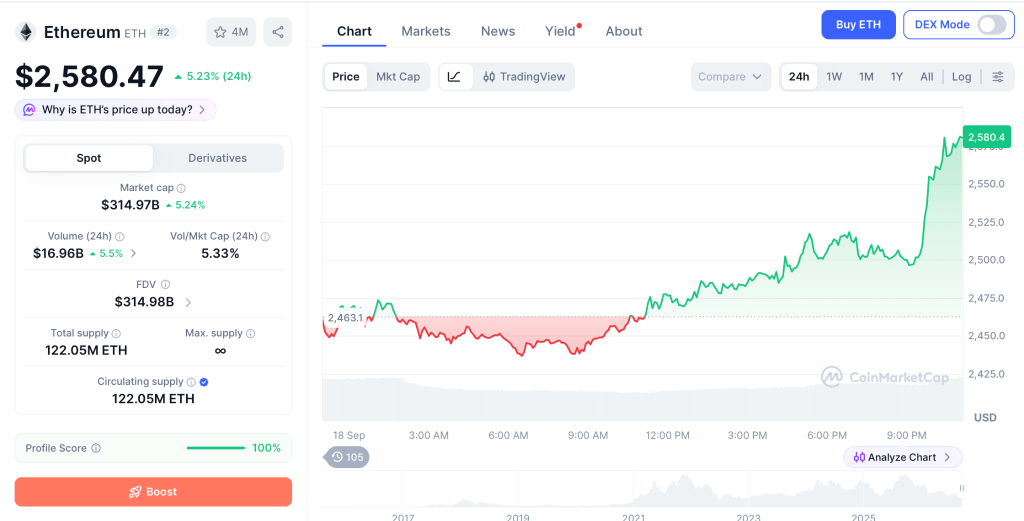Select the line chart type icon

[455, 77]
